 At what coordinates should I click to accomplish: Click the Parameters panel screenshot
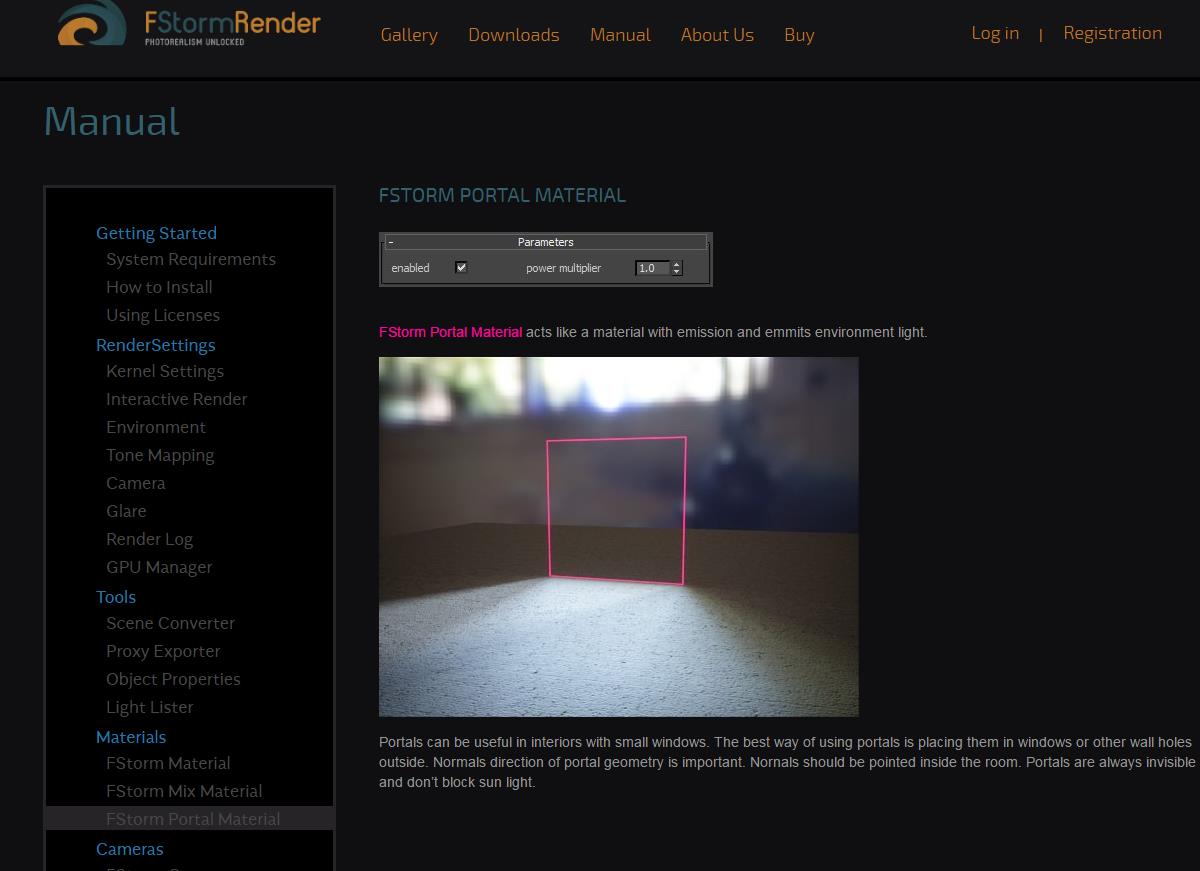[x=546, y=260]
